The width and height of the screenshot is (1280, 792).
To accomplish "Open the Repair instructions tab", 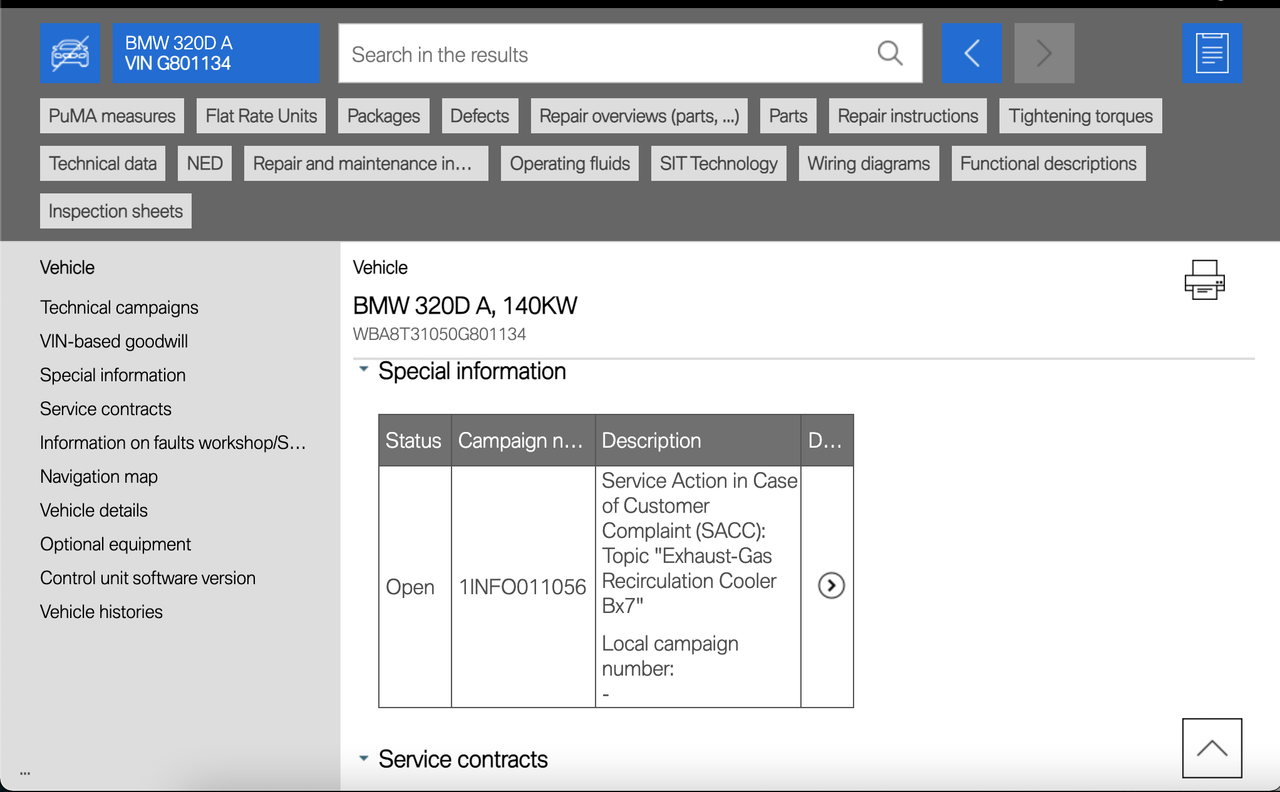I will (908, 116).
